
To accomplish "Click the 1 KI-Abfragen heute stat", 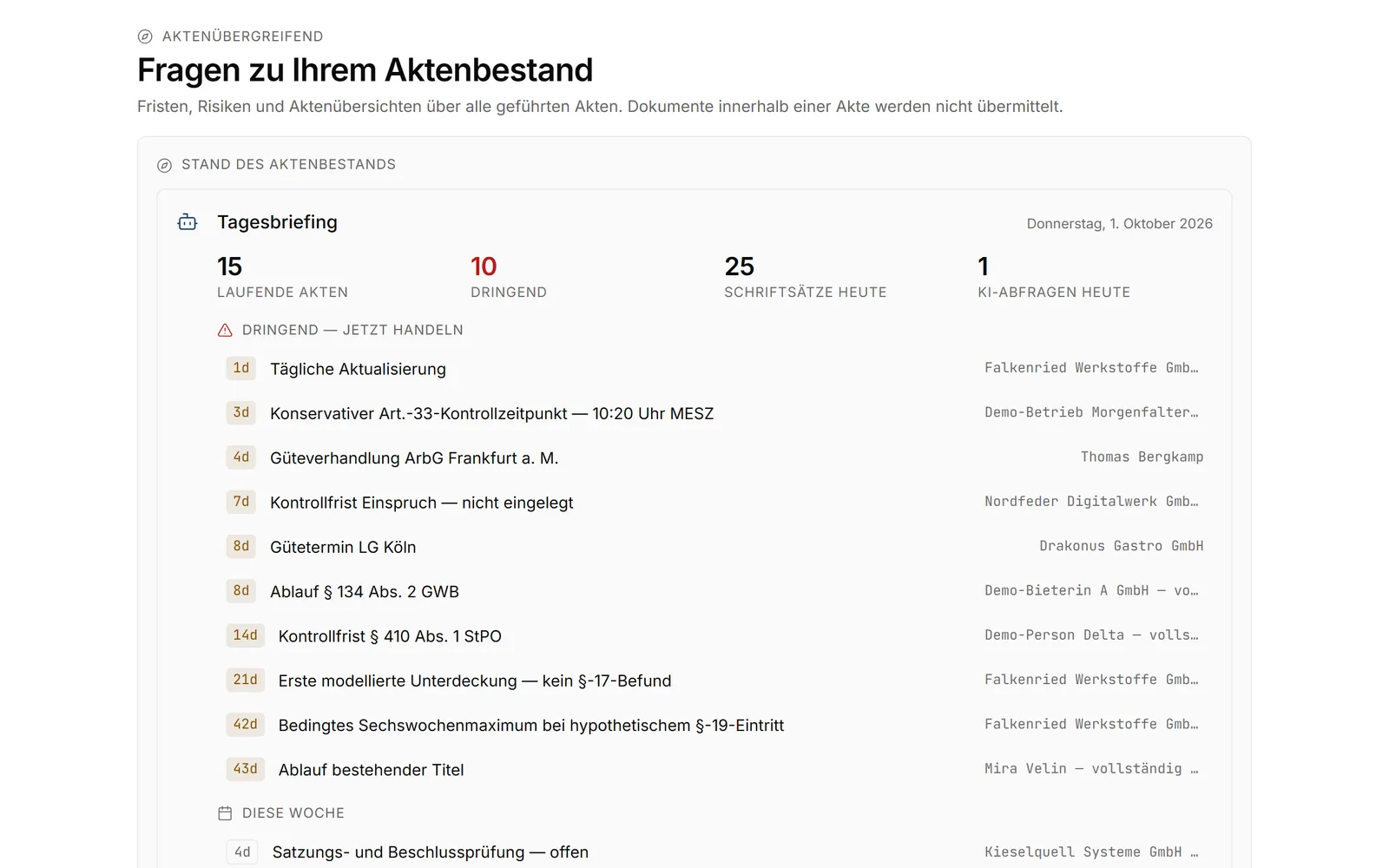I will point(1054,277).
